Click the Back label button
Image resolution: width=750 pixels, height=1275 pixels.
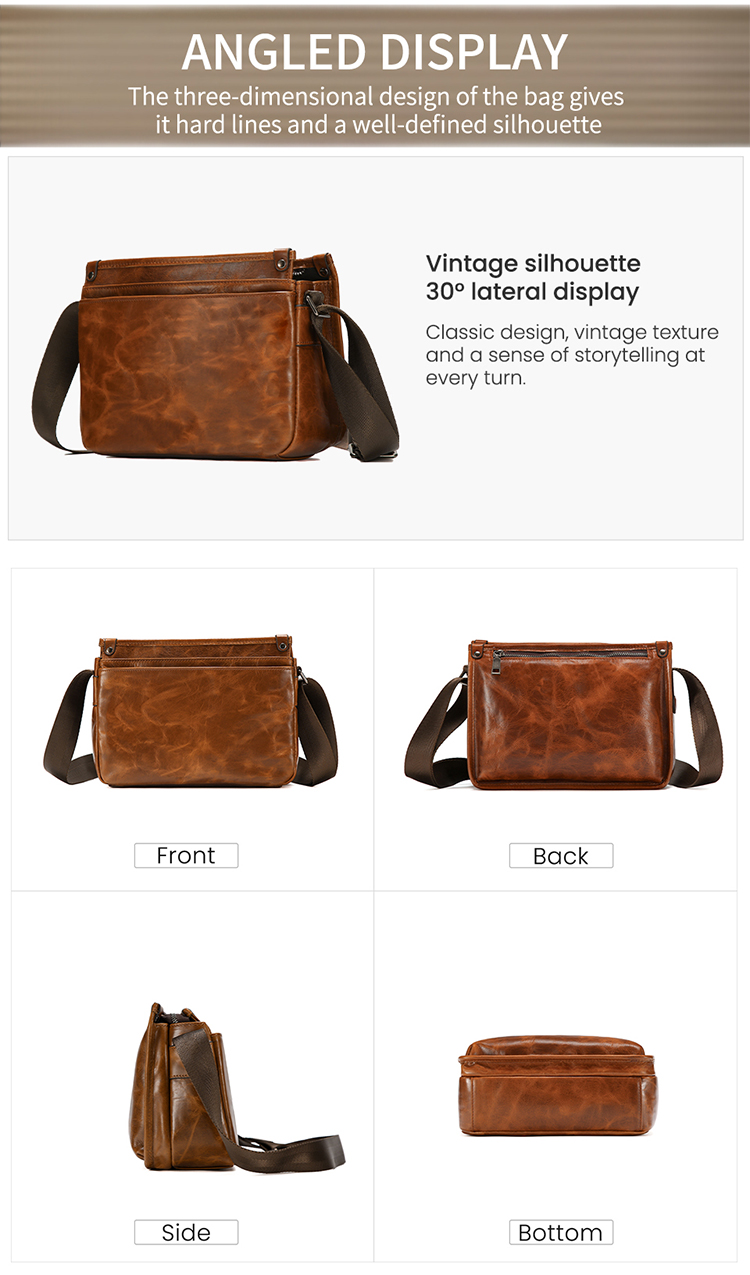coord(561,855)
